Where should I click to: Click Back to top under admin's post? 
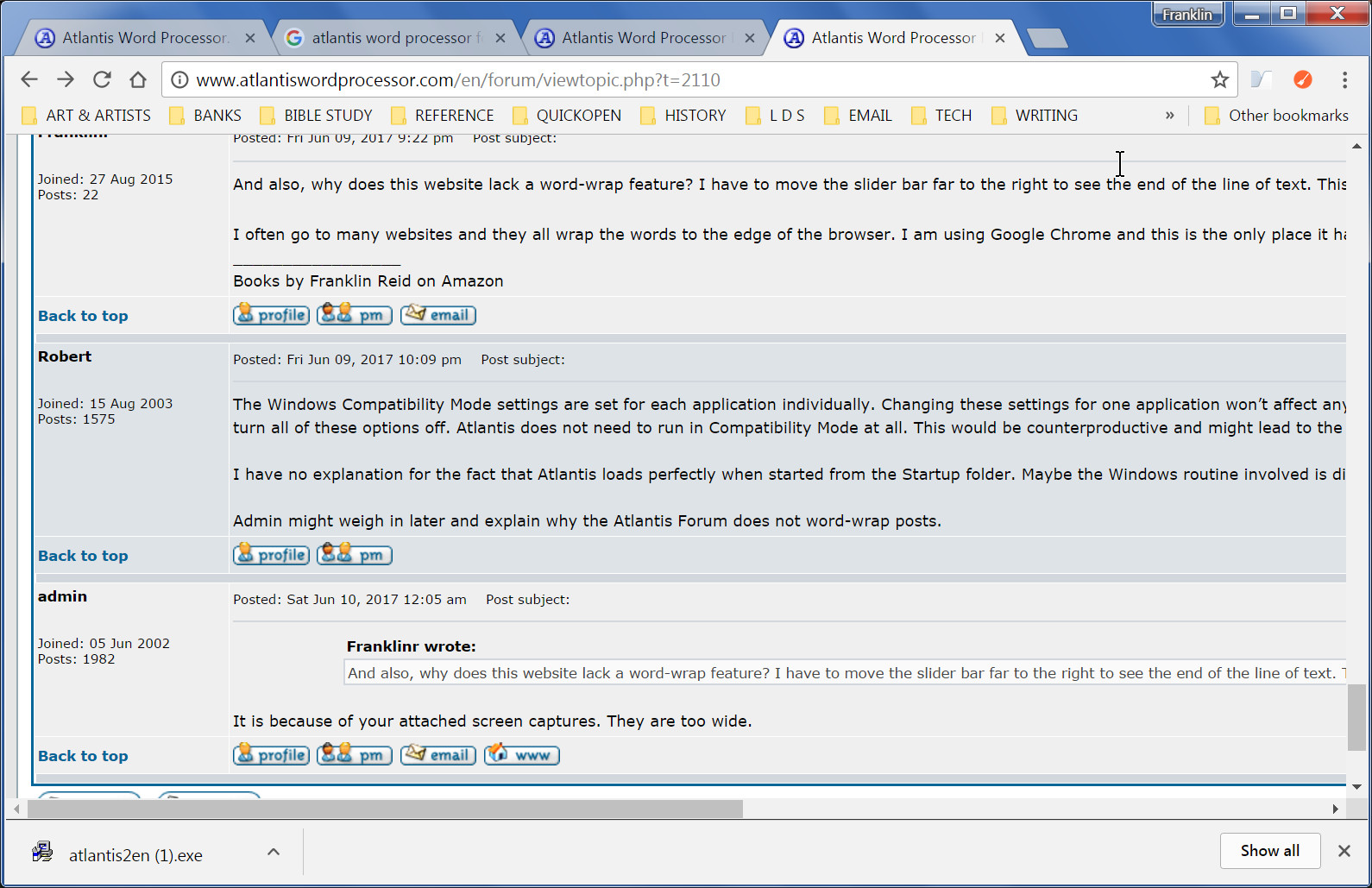pyautogui.click(x=83, y=756)
